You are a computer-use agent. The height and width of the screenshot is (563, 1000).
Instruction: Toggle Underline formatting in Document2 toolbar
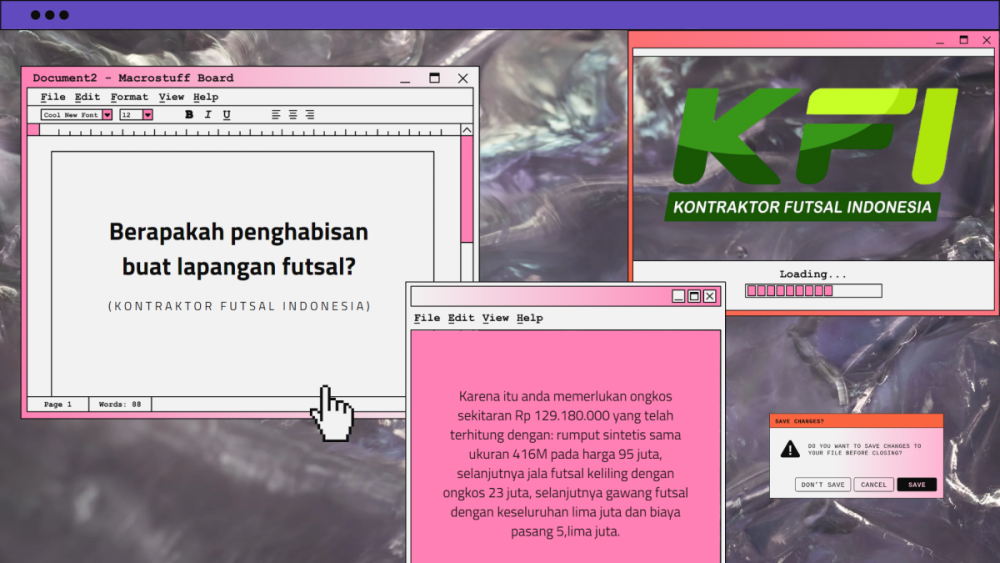coord(227,115)
